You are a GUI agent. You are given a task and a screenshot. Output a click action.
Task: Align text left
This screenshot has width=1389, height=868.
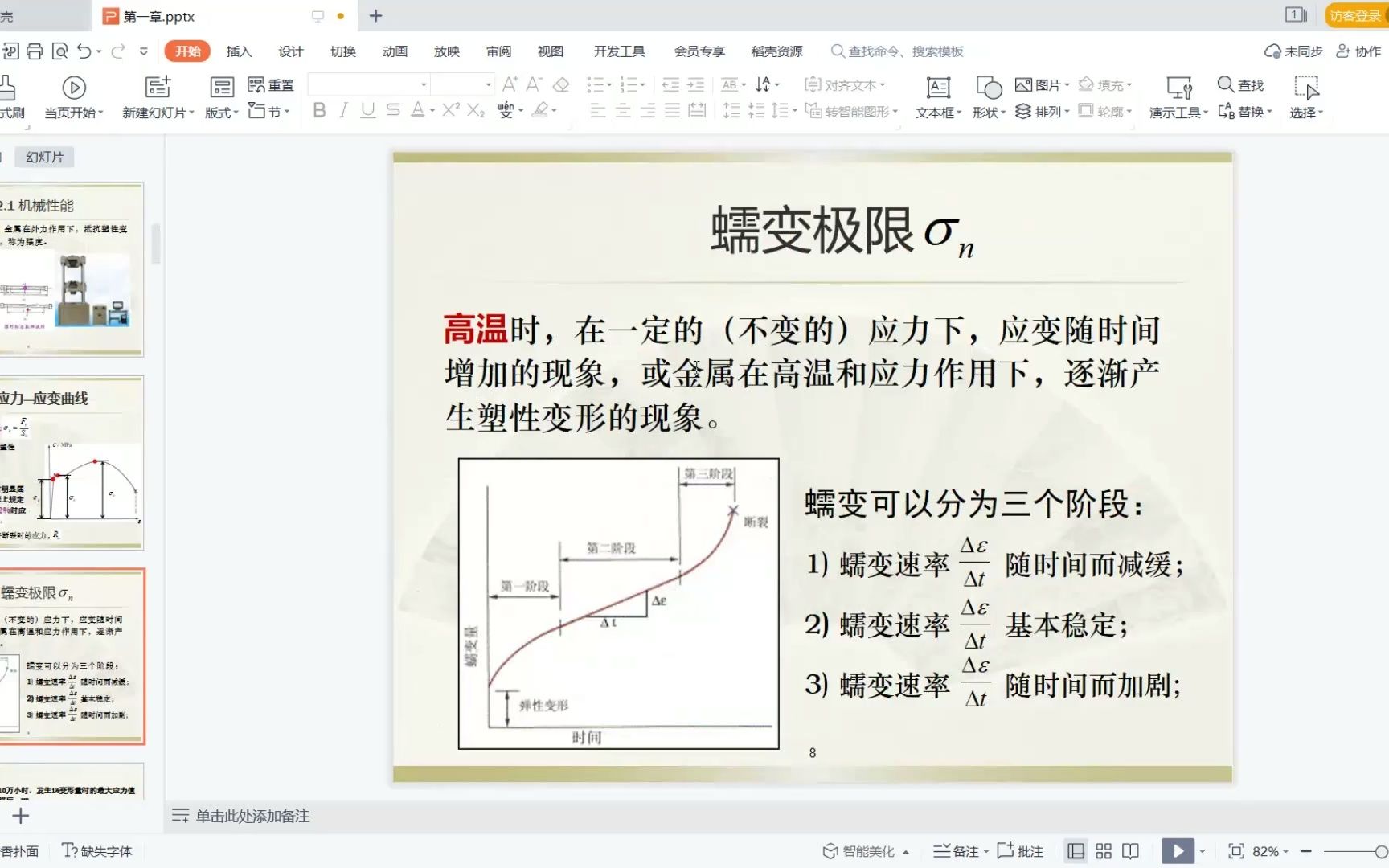pos(598,110)
